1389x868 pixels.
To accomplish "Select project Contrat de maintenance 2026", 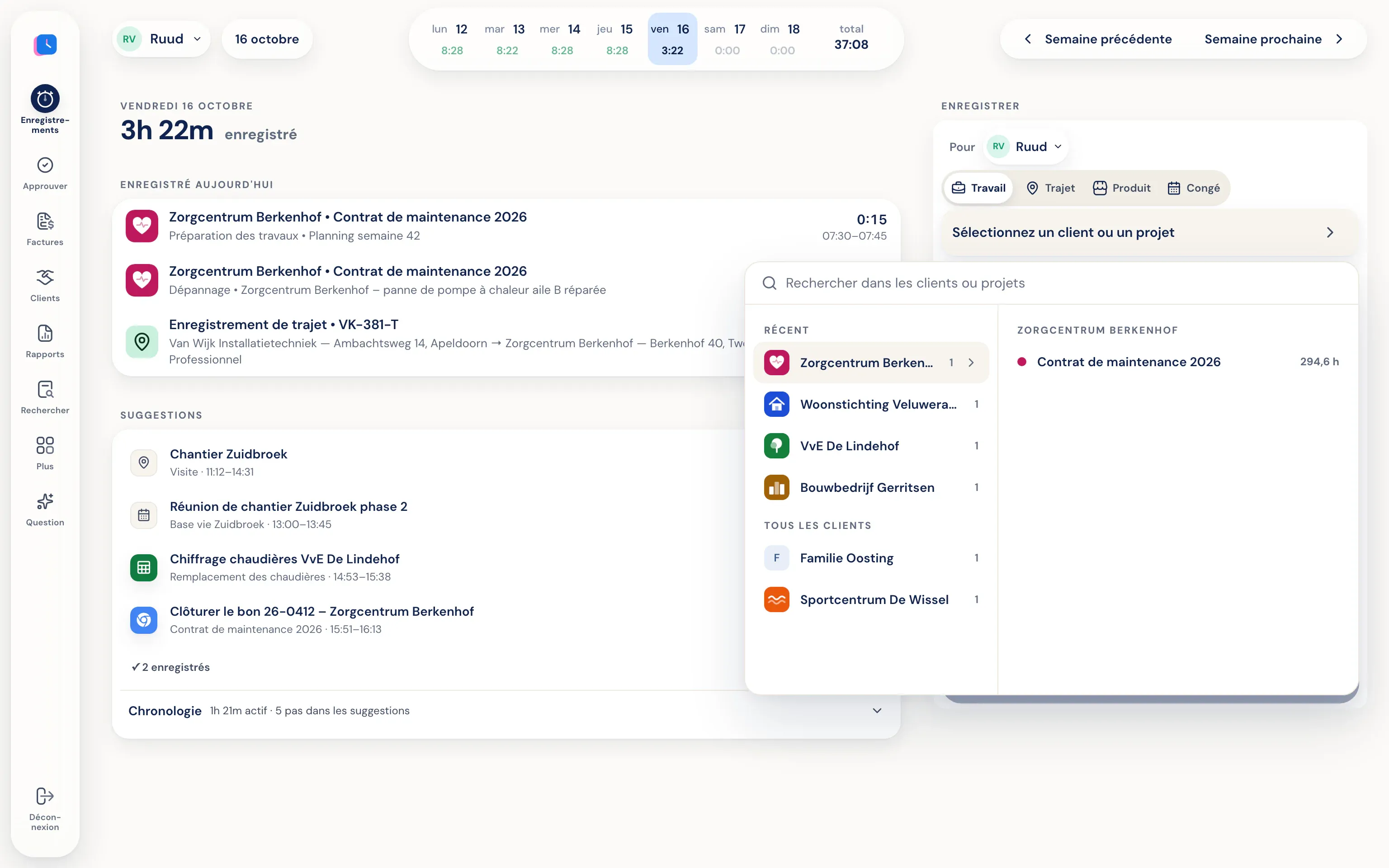I will [1178, 362].
